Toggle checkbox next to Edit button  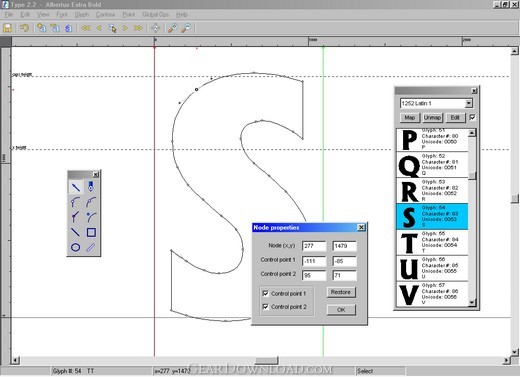click(x=472, y=117)
